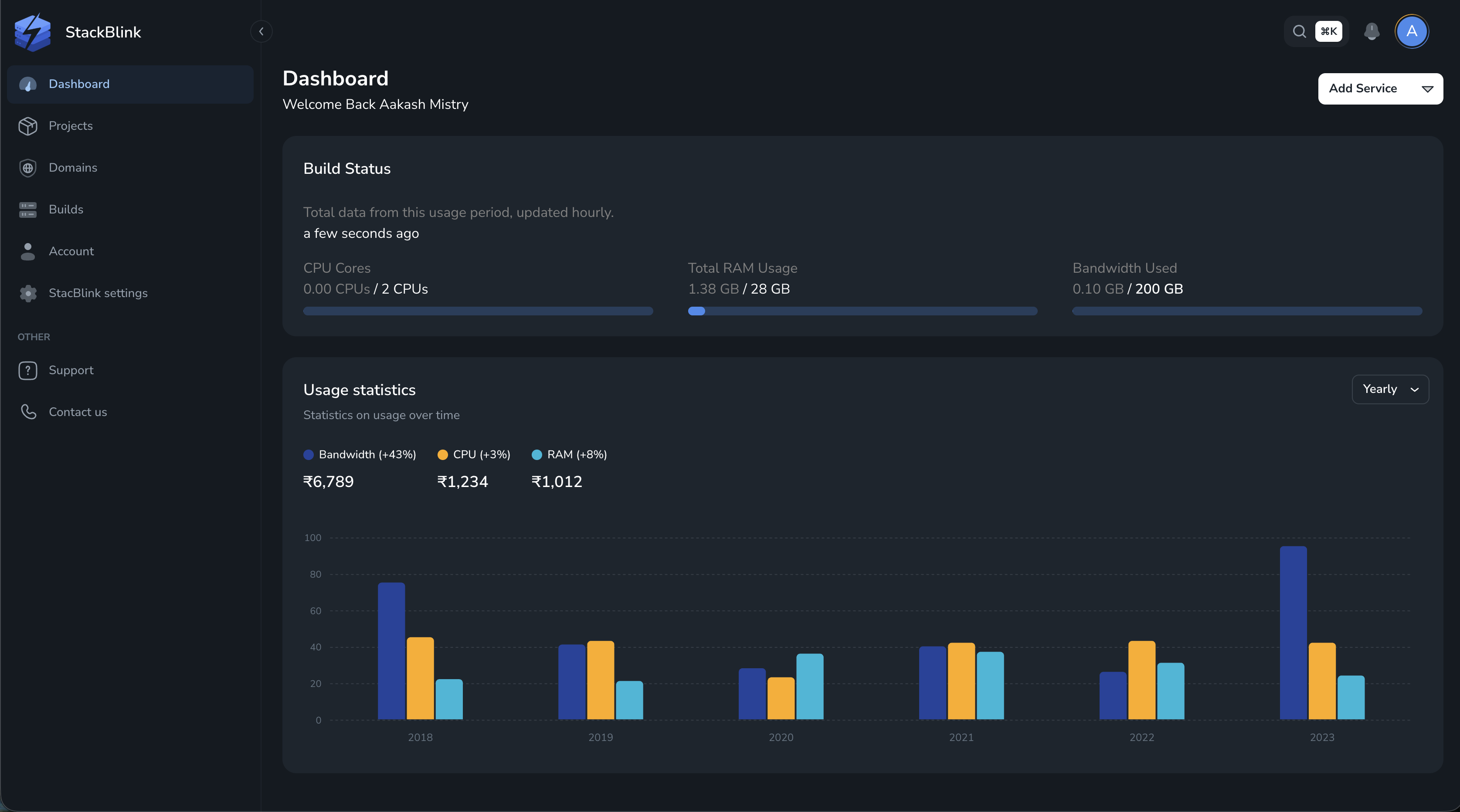Click the Contact us phone icon
1460x812 pixels.
pyautogui.click(x=28, y=412)
